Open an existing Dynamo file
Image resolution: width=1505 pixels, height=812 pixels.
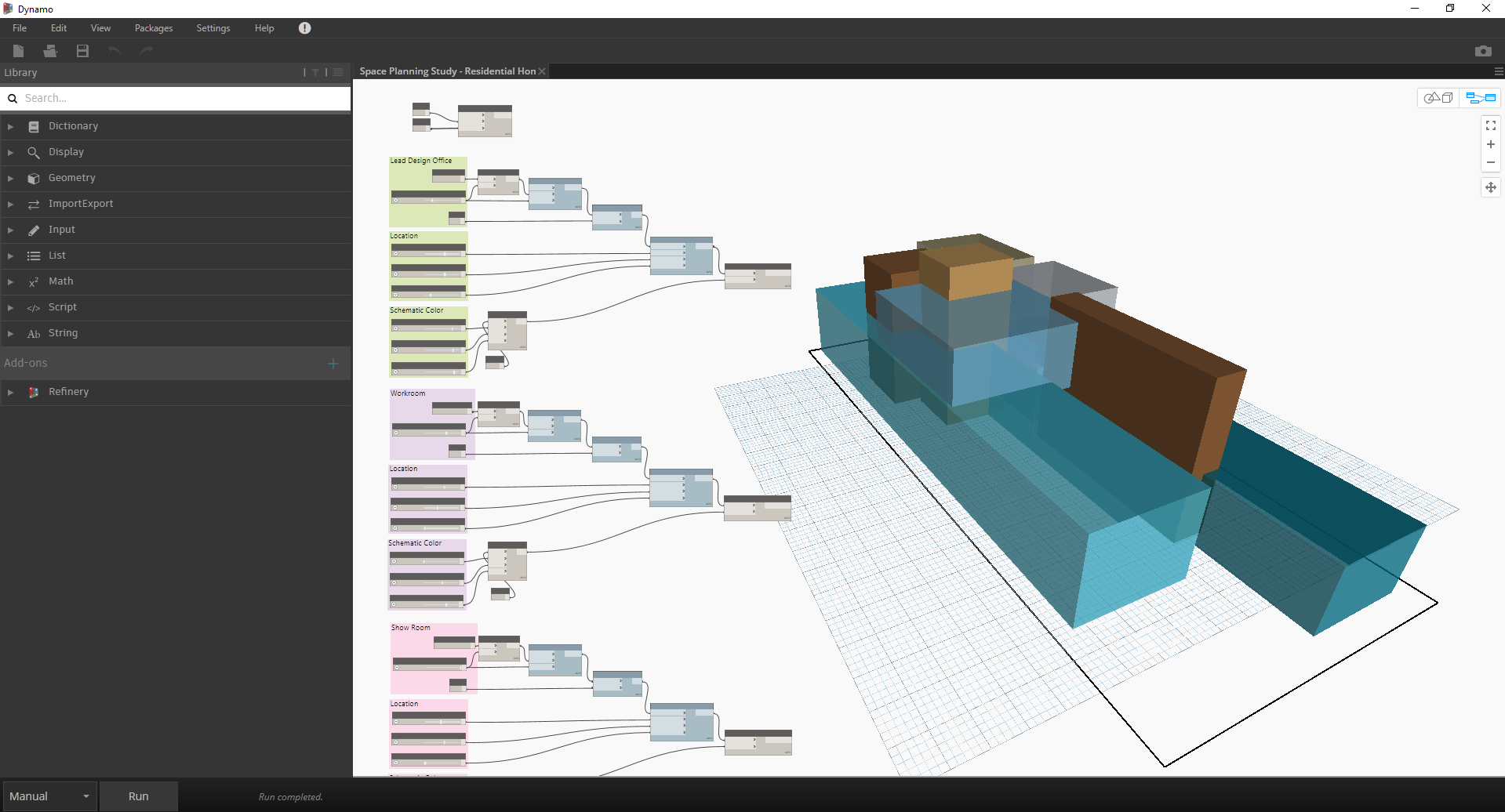point(49,50)
